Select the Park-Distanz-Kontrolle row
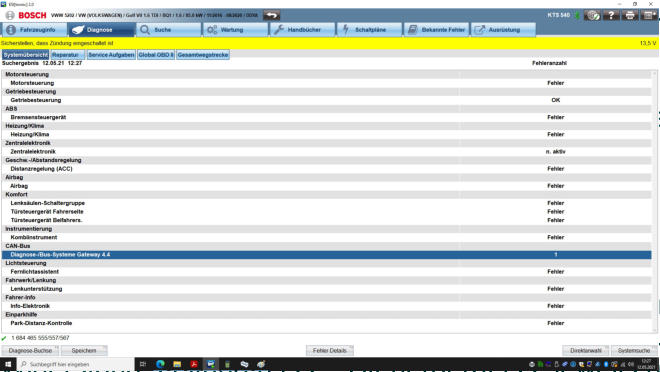This screenshot has width=660, height=372. [x=326, y=323]
